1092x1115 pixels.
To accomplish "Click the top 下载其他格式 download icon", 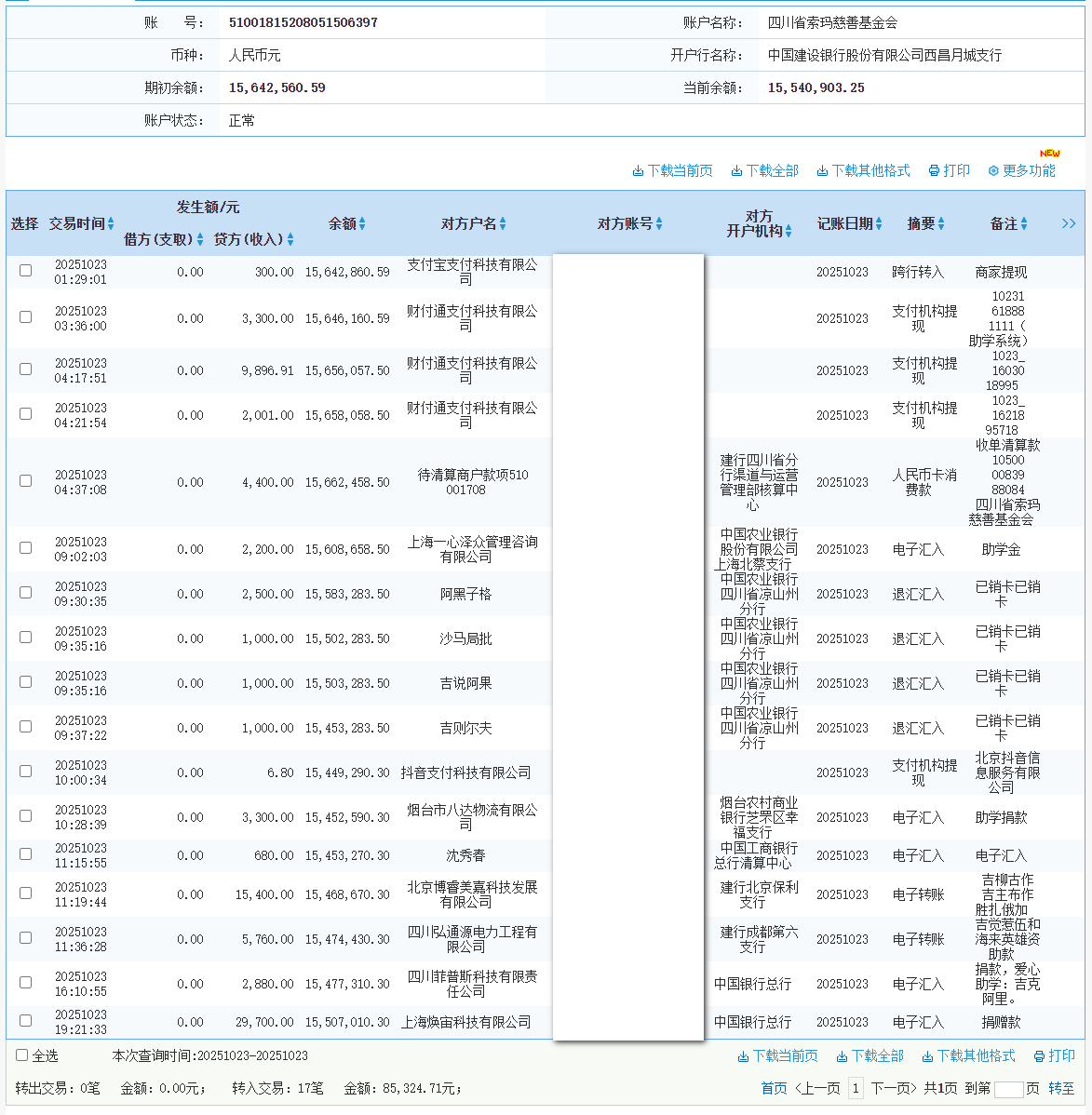I will click(822, 171).
